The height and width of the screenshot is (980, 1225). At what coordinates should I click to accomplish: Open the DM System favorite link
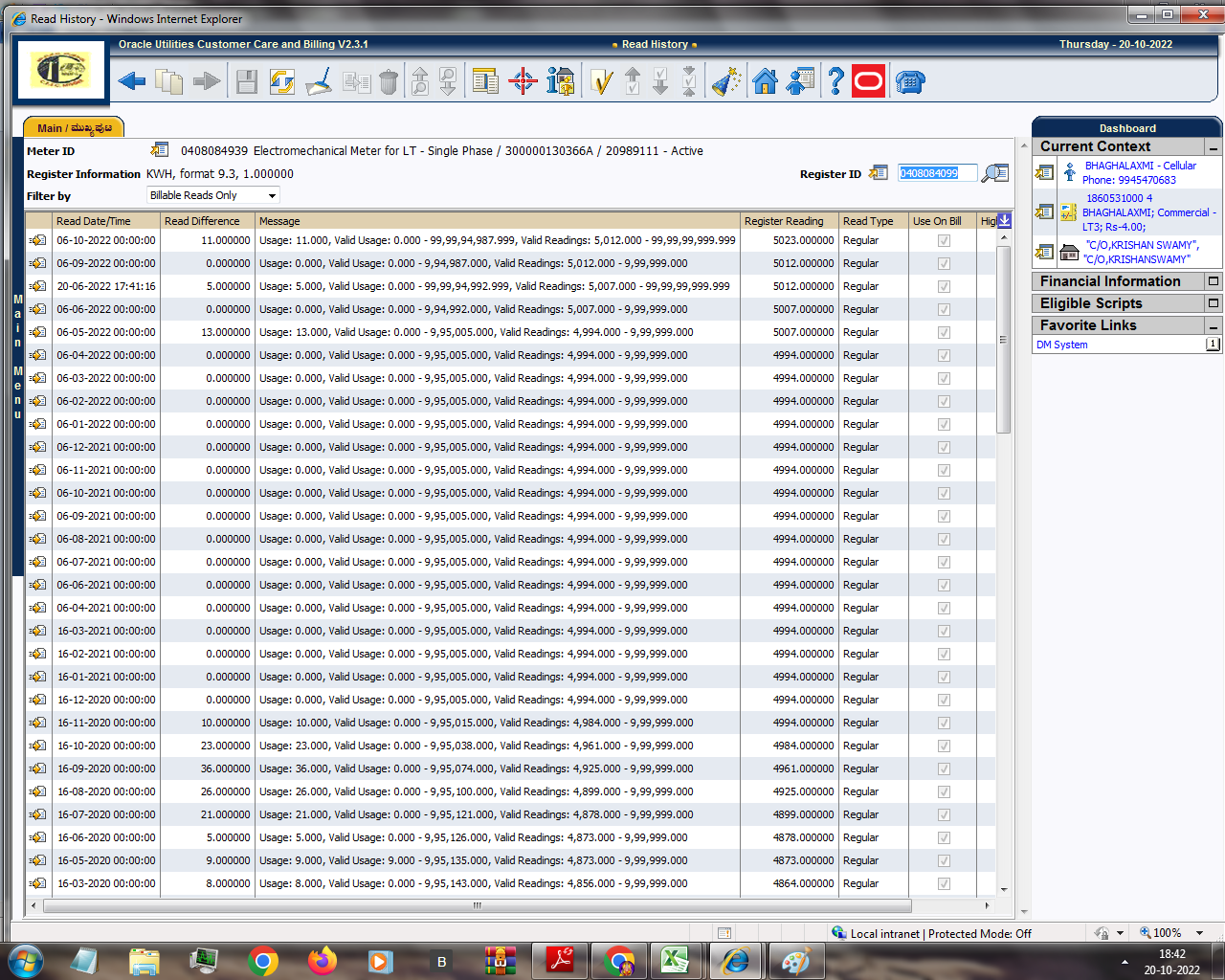pos(1062,345)
